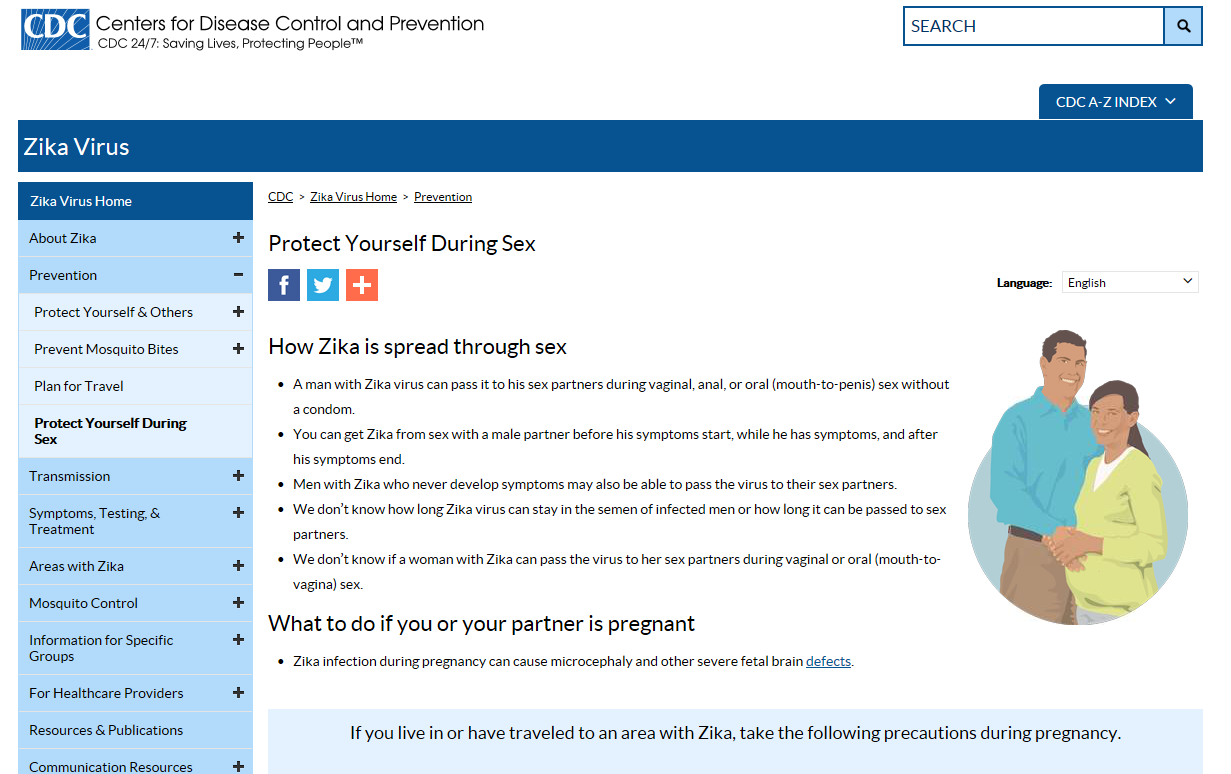The width and height of the screenshot is (1231, 774).
Task: Click the defects hyperlink
Action: click(x=828, y=661)
